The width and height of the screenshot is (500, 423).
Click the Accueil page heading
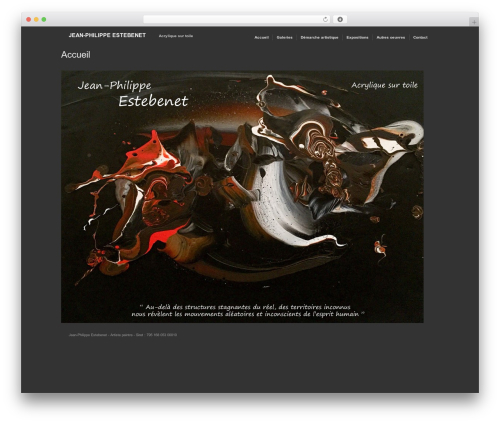tap(76, 55)
